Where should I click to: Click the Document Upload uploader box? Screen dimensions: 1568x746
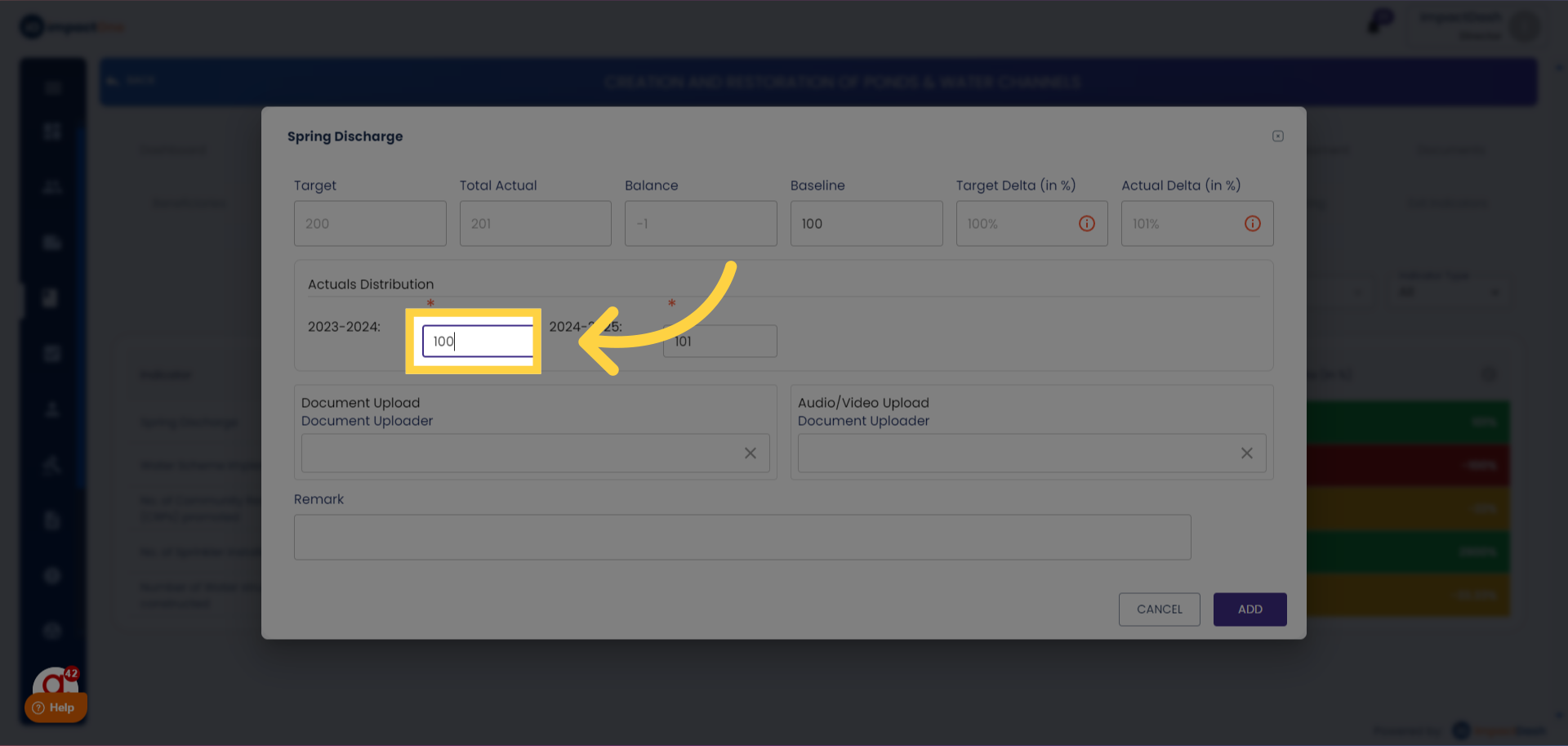tap(519, 453)
